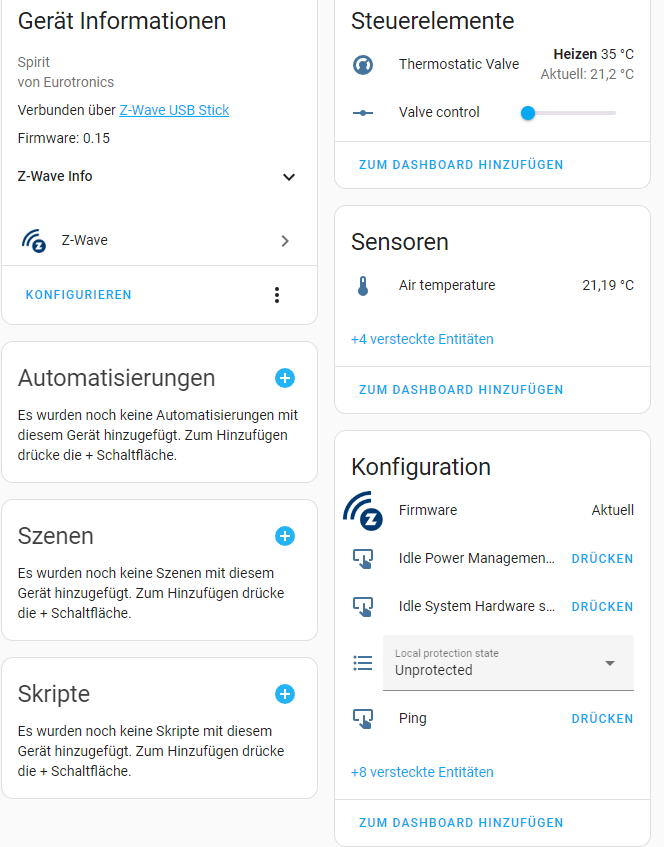664x847 pixels.
Task: Click DRÜCKEN for Idle Power Management
Action: coord(602,559)
